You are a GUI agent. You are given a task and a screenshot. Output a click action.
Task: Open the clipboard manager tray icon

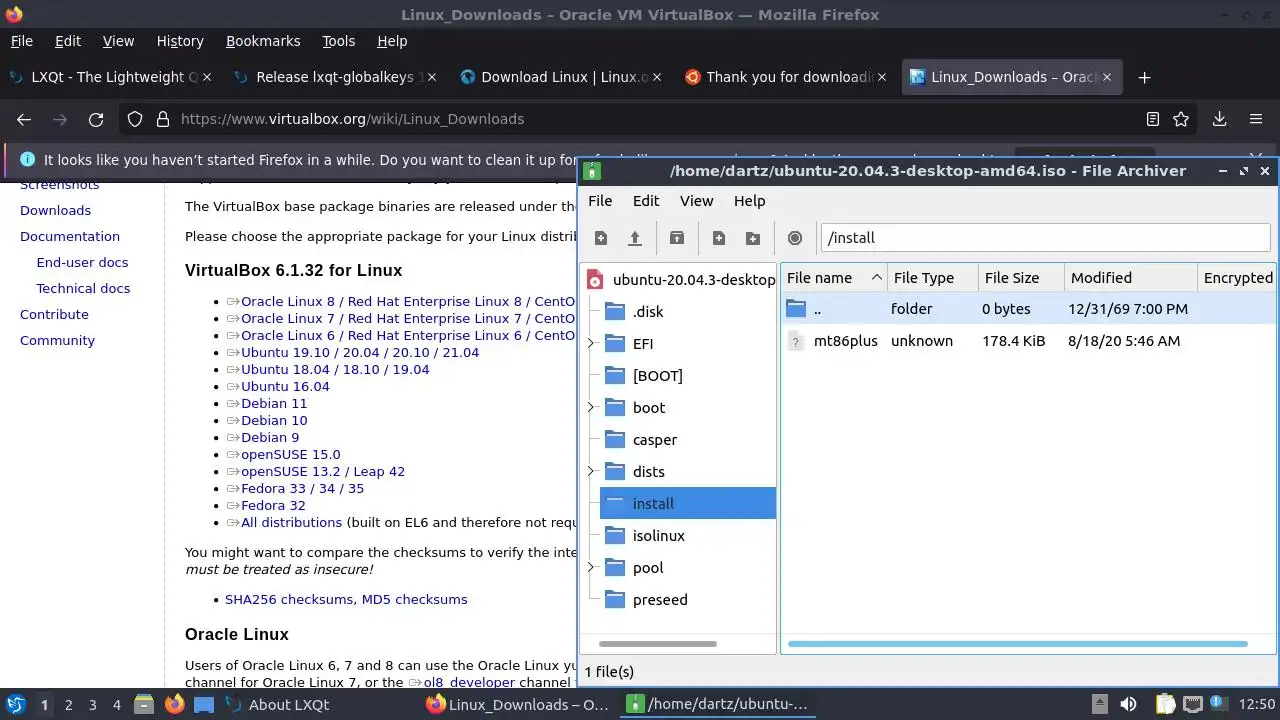tap(1165, 704)
